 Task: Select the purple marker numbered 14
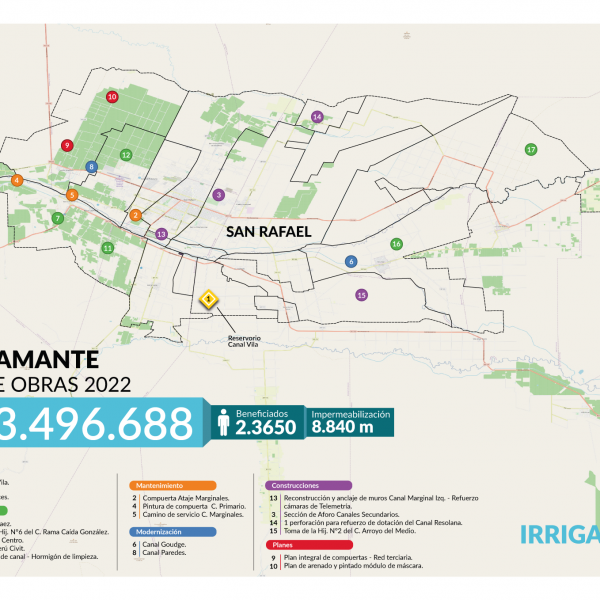click(x=317, y=117)
